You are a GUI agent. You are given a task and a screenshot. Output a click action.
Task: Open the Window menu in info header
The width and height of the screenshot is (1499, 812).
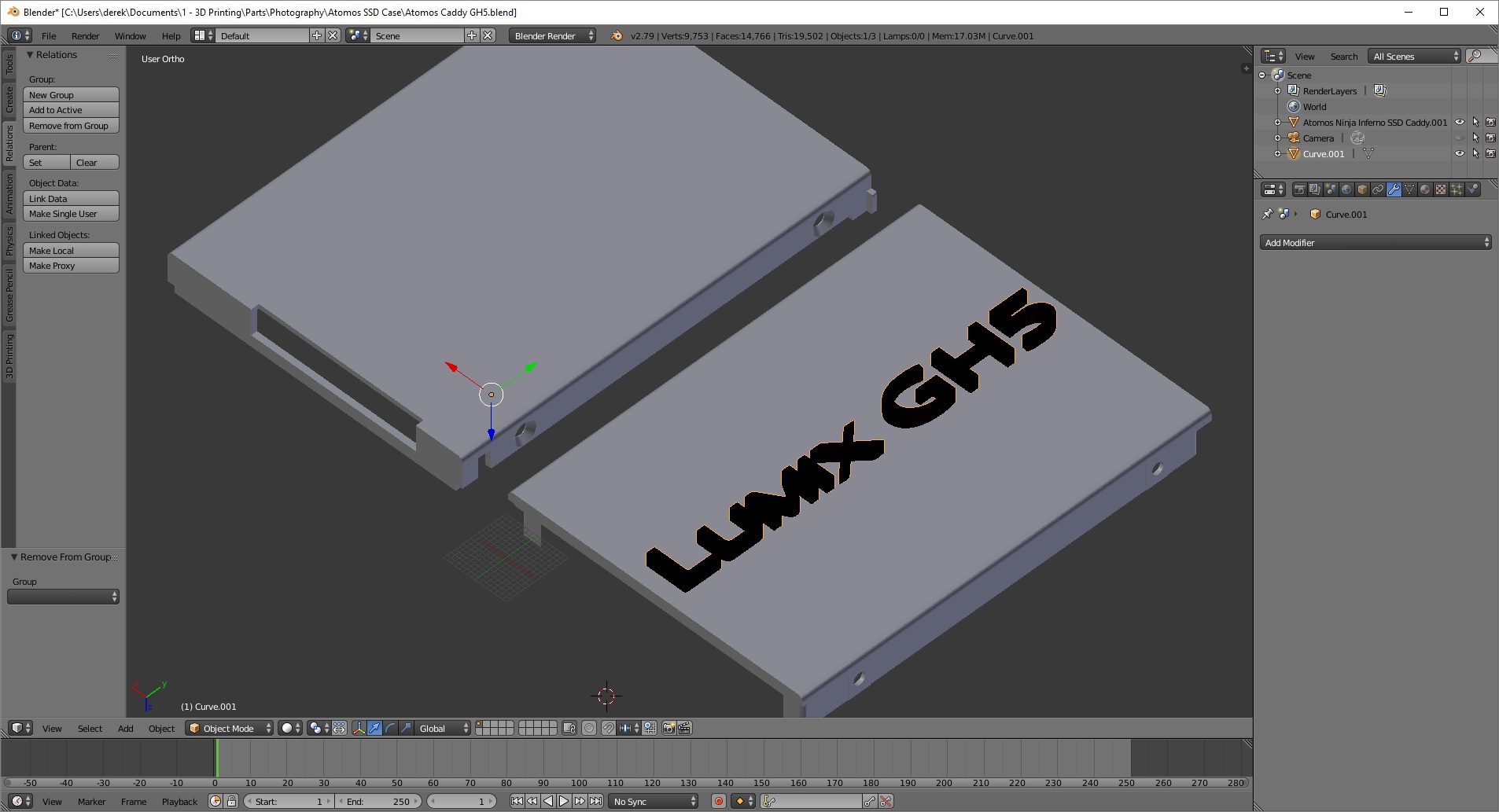(131, 35)
